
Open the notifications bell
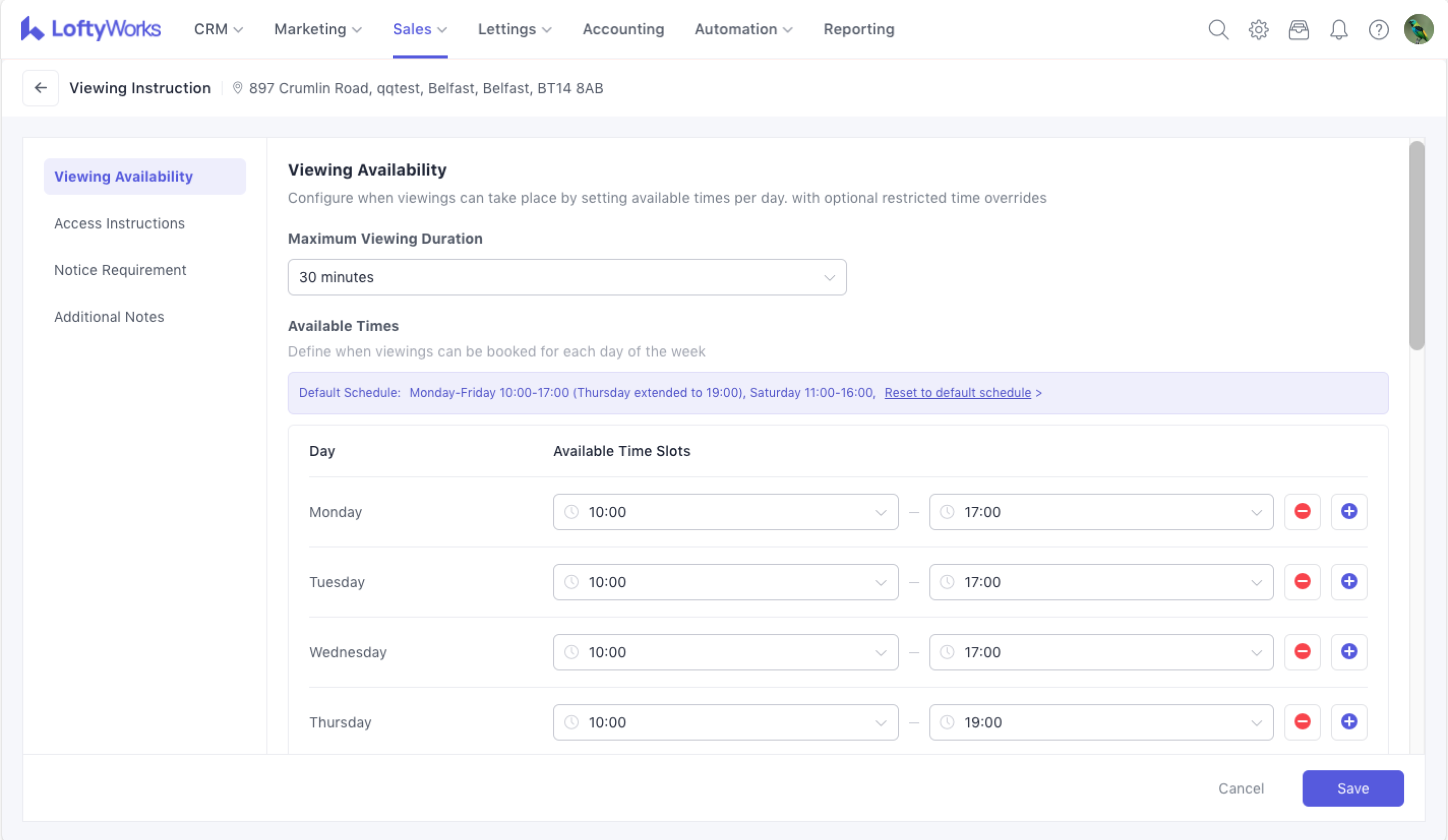point(1338,29)
